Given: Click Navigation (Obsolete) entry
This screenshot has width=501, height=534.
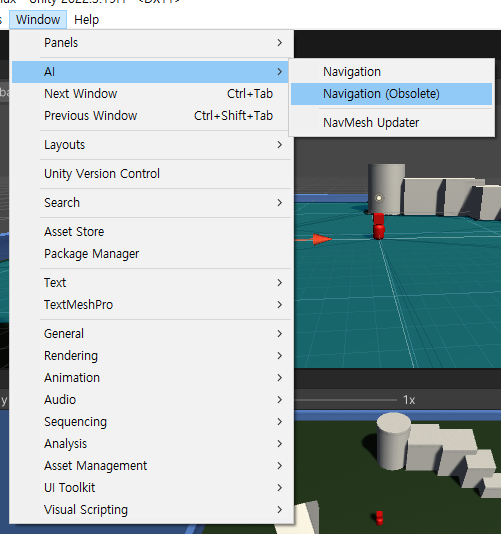Looking at the screenshot, I should click(391, 94).
